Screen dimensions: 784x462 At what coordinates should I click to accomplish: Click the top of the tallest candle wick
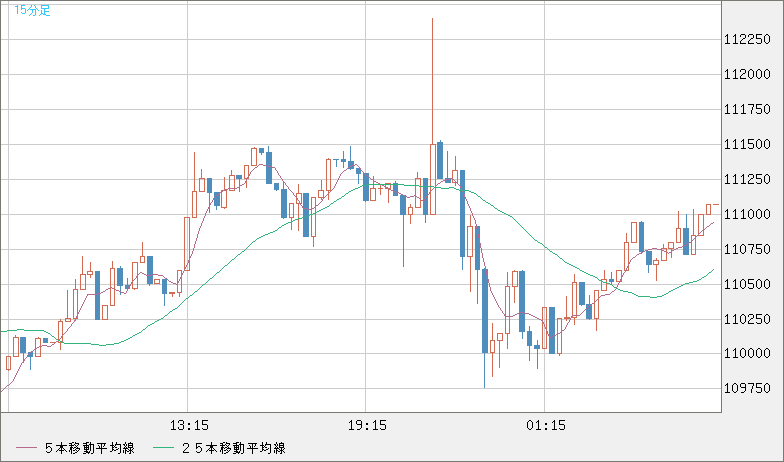coord(432,19)
